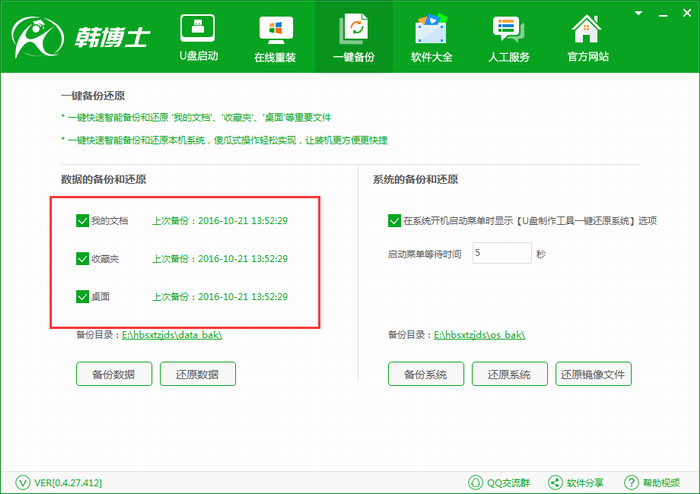Viewport: 700px width, 494px height.
Task: Open the os_bak backup directory link
Action: point(479,335)
